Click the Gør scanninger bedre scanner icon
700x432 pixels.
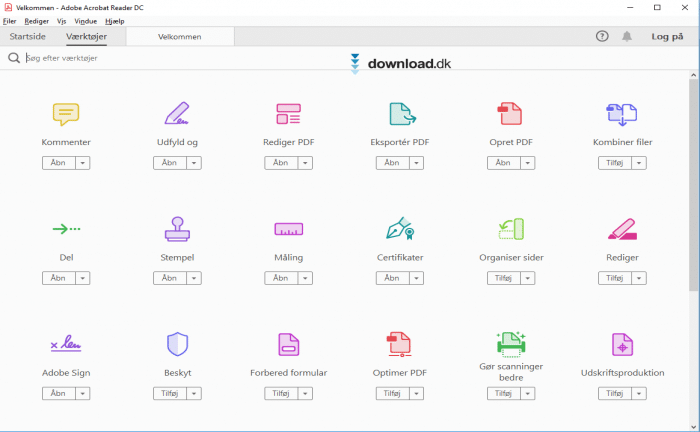point(511,344)
